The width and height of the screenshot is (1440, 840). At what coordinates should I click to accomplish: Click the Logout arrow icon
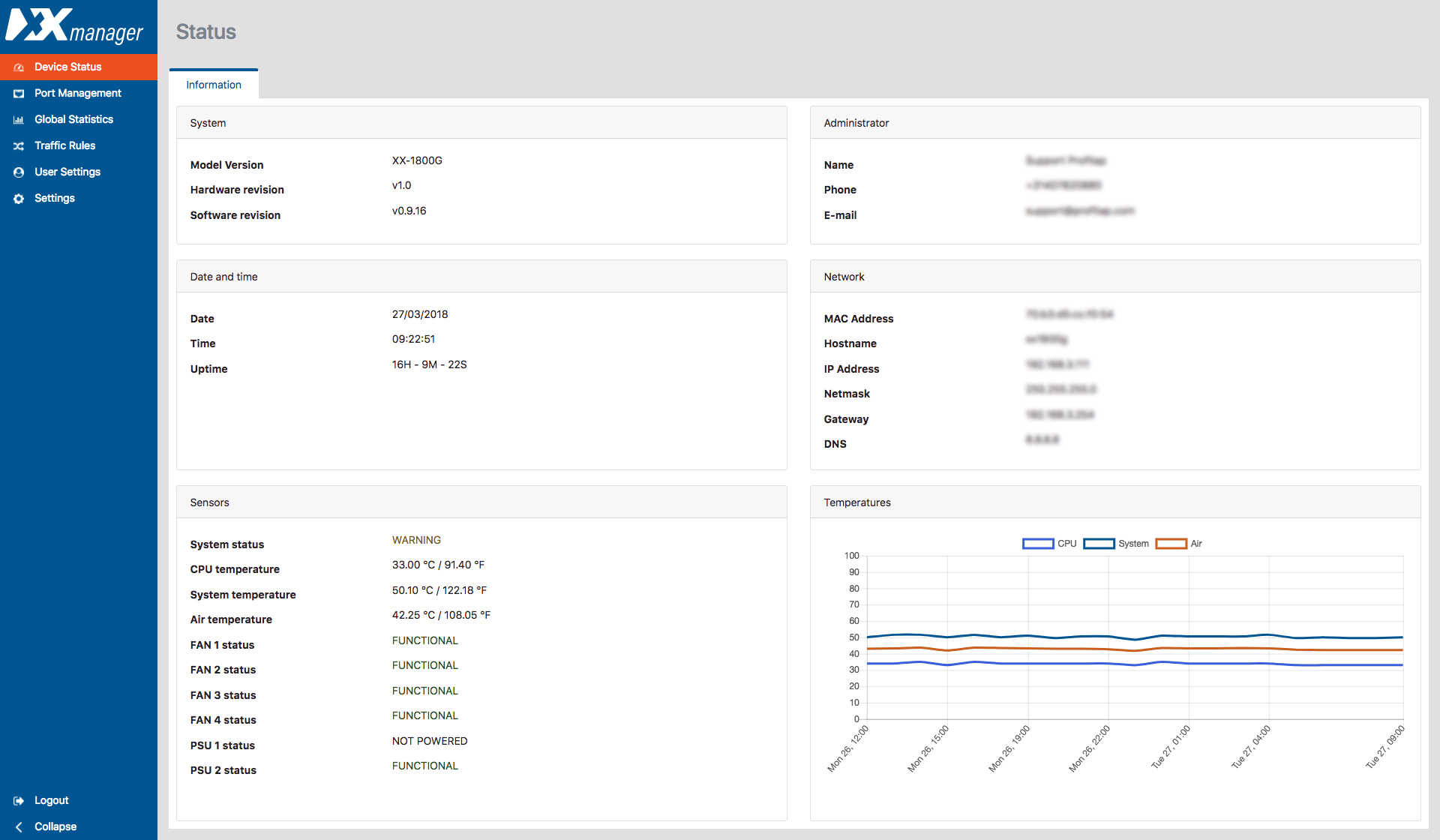19,801
